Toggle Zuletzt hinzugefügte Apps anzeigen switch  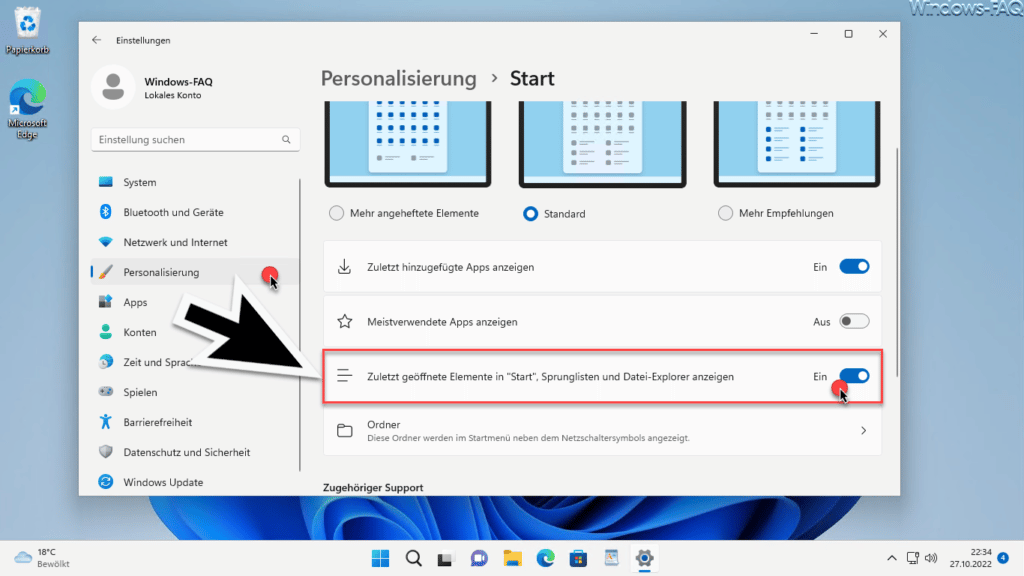pos(854,266)
